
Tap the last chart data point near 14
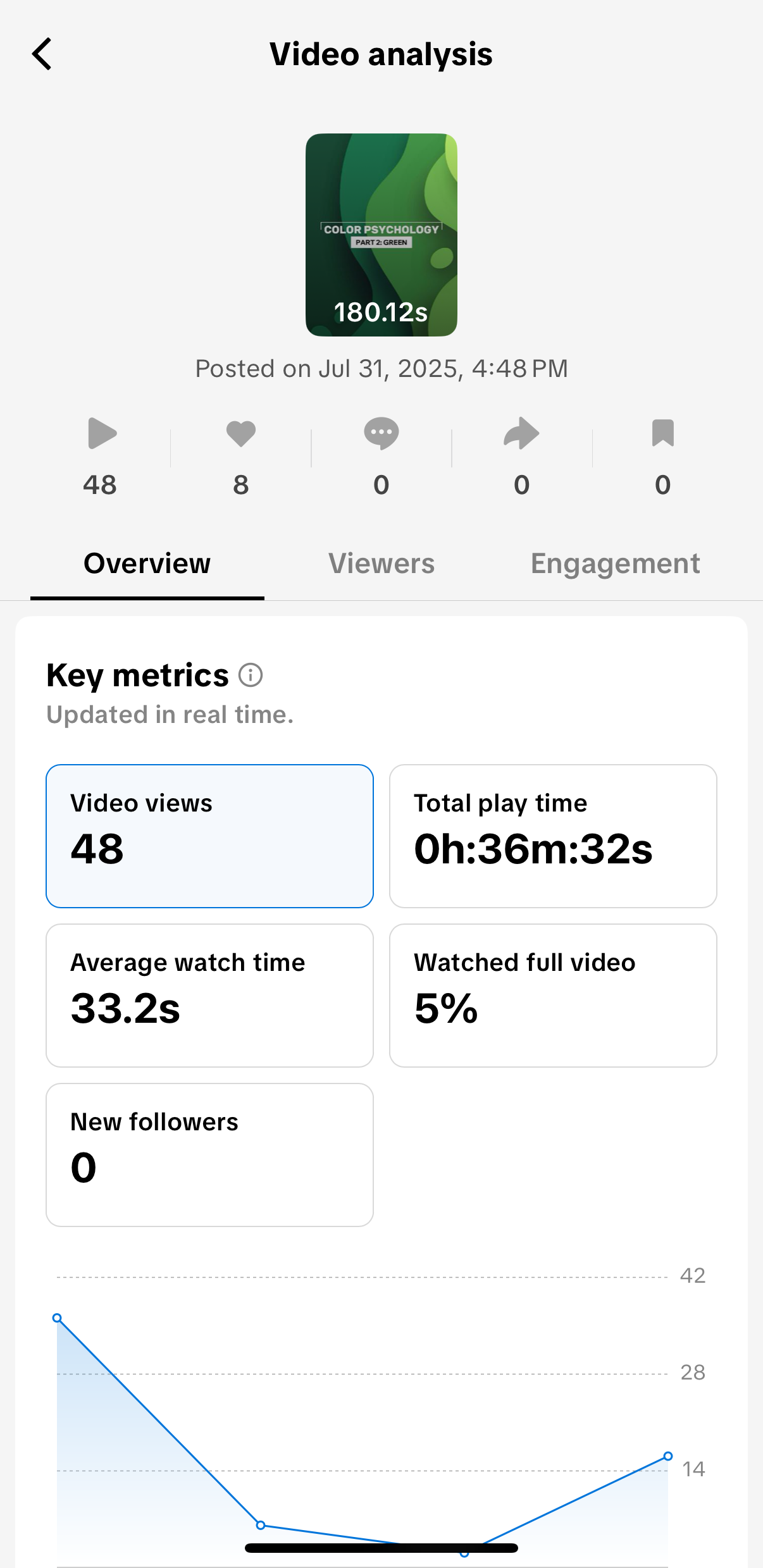pyautogui.click(x=668, y=1456)
